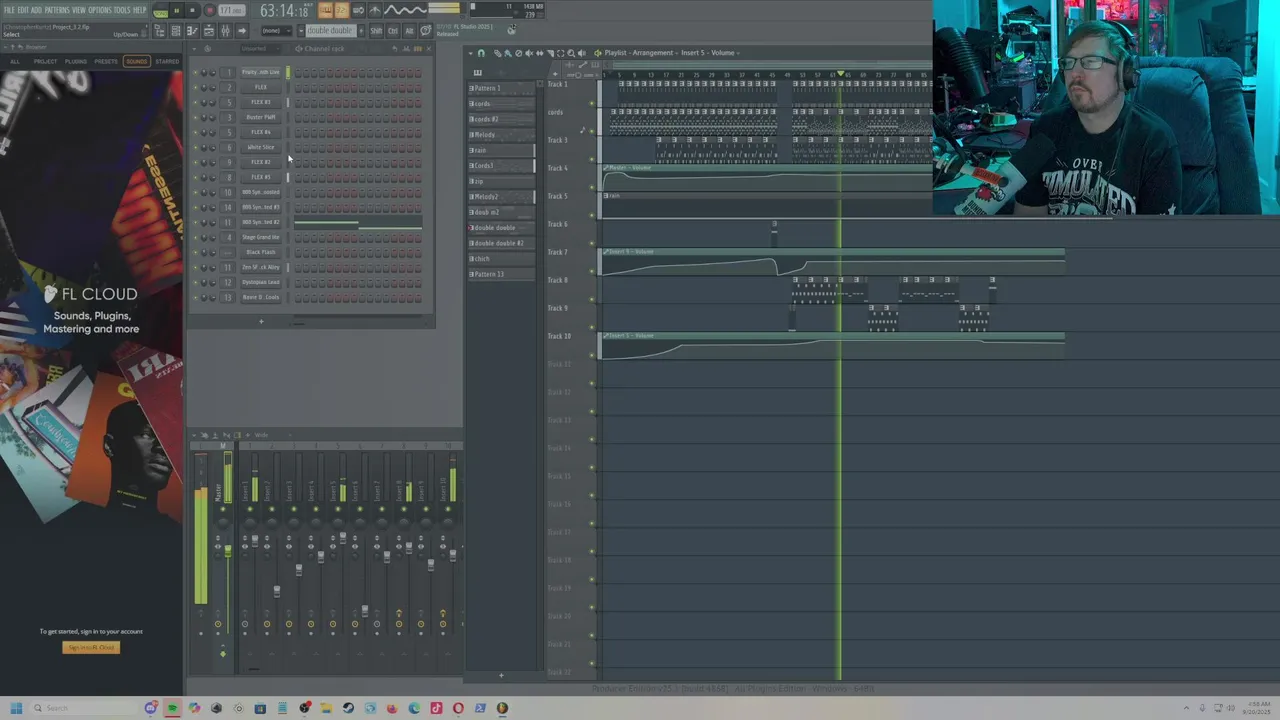Open Opera browser from the taskbar
Screen dimensions: 1280x720
point(458,708)
